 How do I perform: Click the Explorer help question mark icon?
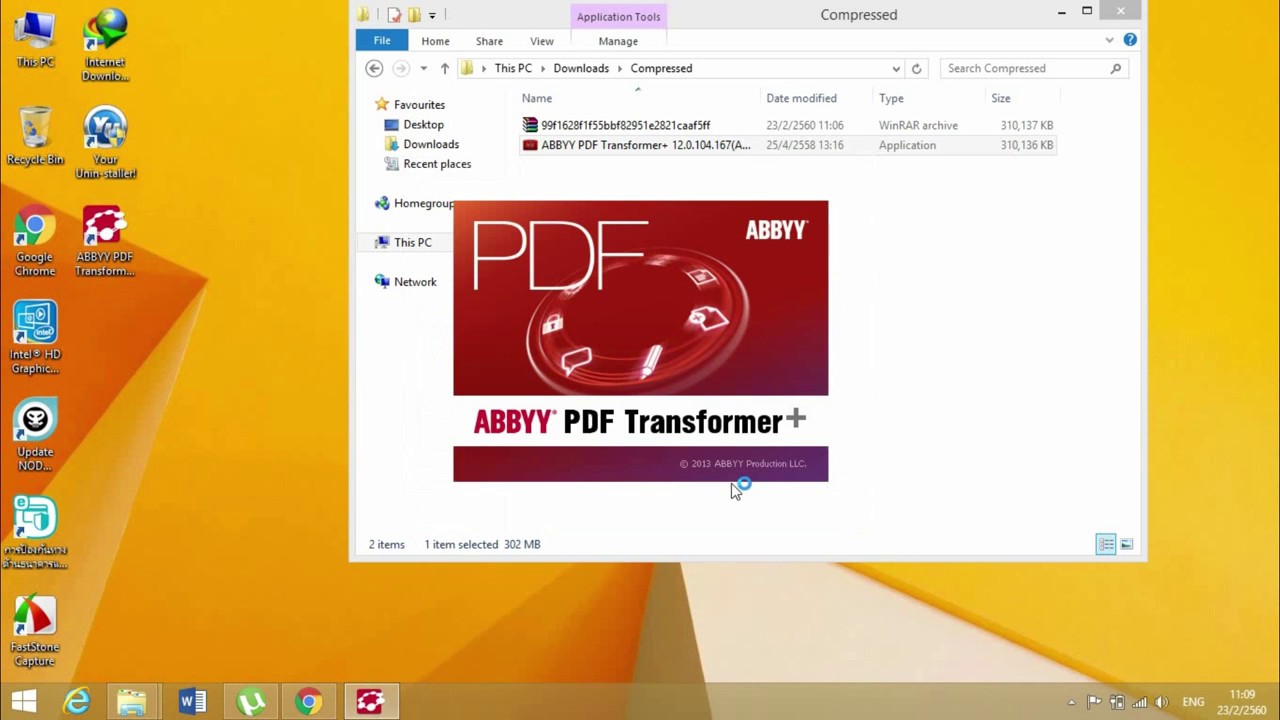1130,40
